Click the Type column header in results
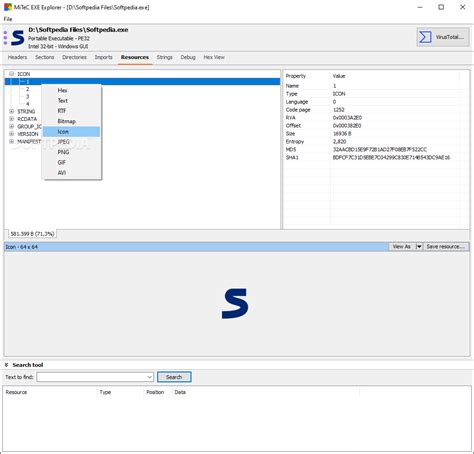The height and width of the screenshot is (454, 474). click(x=105, y=392)
